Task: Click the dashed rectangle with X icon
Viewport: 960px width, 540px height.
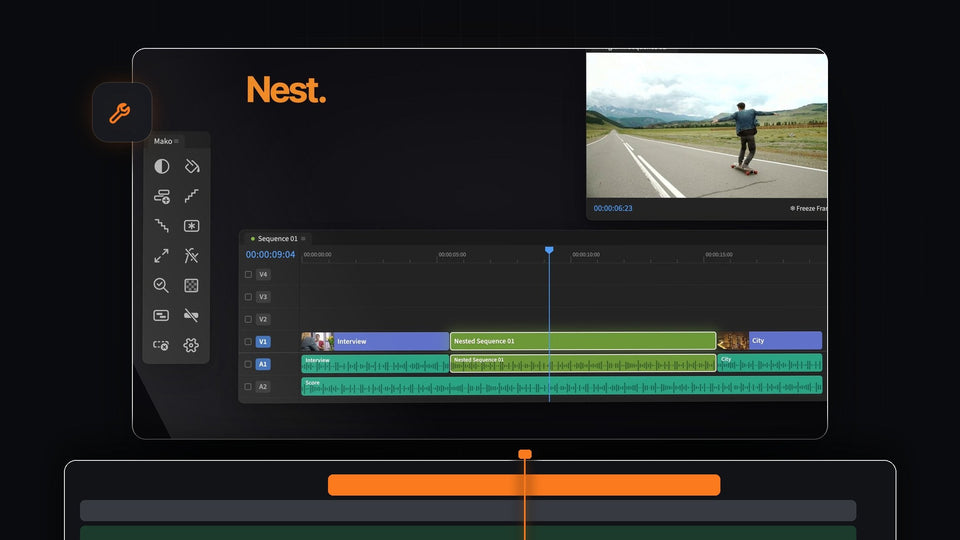Action: [x=161, y=345]
